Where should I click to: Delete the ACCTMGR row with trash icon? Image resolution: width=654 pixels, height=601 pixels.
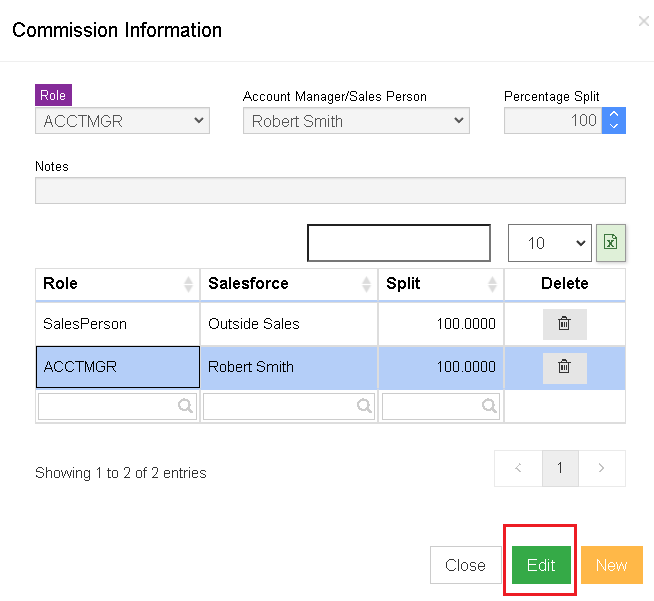564,367
